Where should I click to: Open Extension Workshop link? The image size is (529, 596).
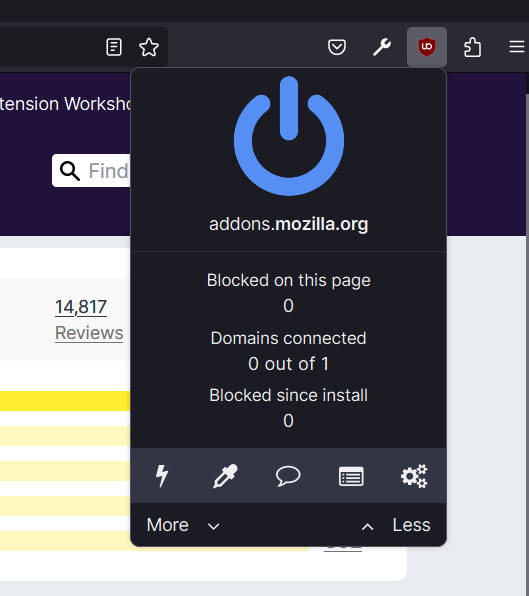pos(65,104)
